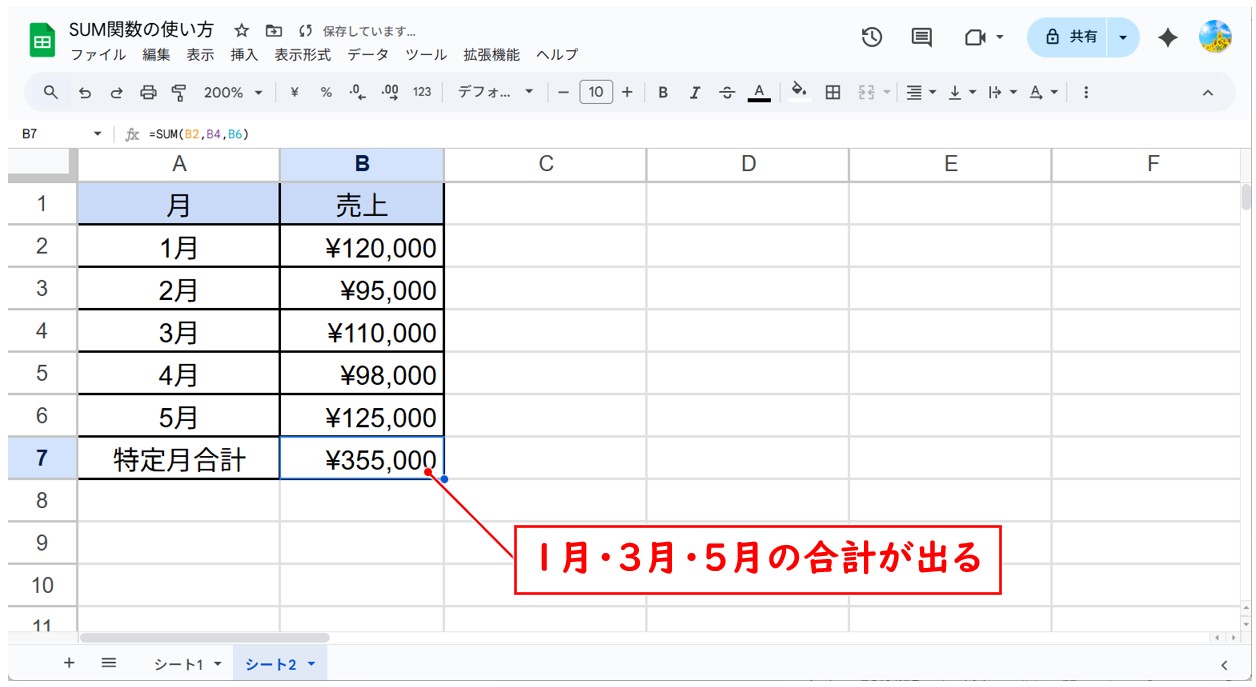Image resolution: width=1256 pixels, height=687 pixels.
Task: Toggle bold formatting
Action: click(x=662, y=92)
